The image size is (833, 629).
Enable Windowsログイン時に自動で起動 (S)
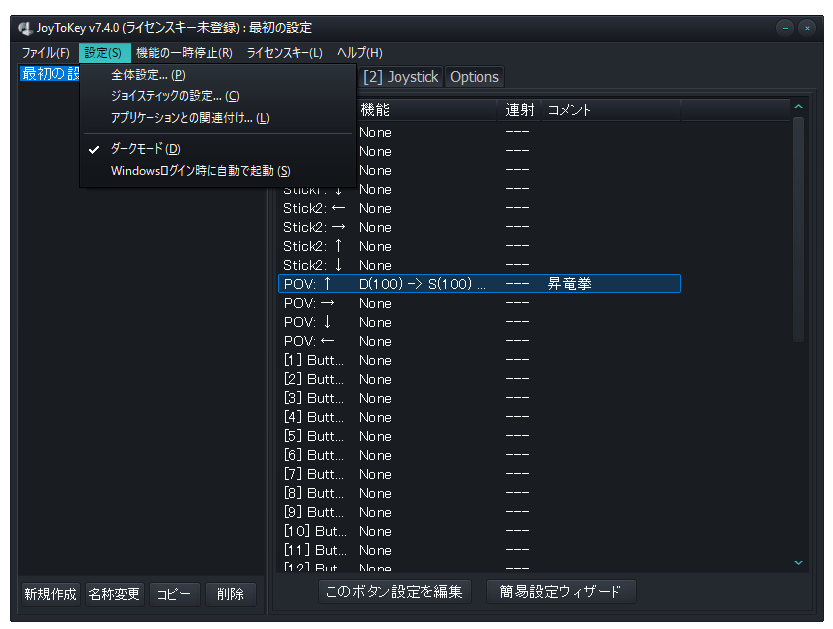pyautogui.click(x=218, y=171)
